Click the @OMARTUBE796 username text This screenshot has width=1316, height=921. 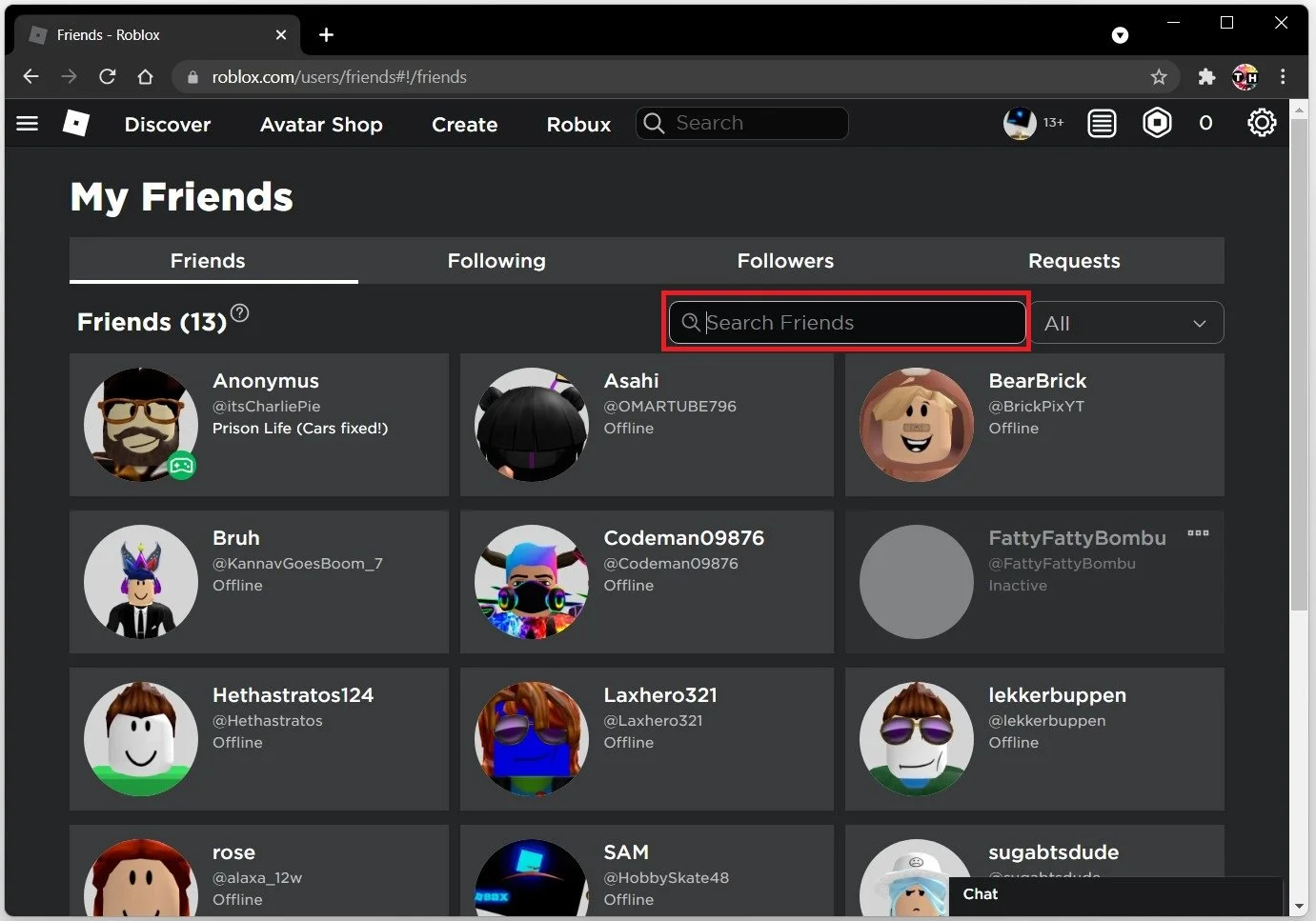pyautogui.click(x=670, y=407)
